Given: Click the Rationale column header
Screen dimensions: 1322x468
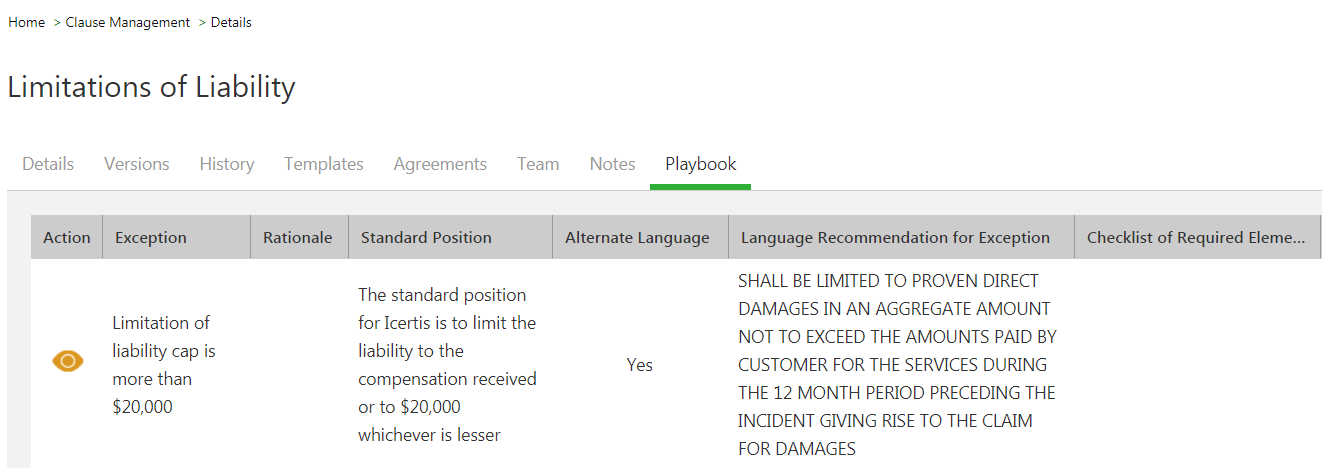Looking at the screenshot, I should 298,238.
